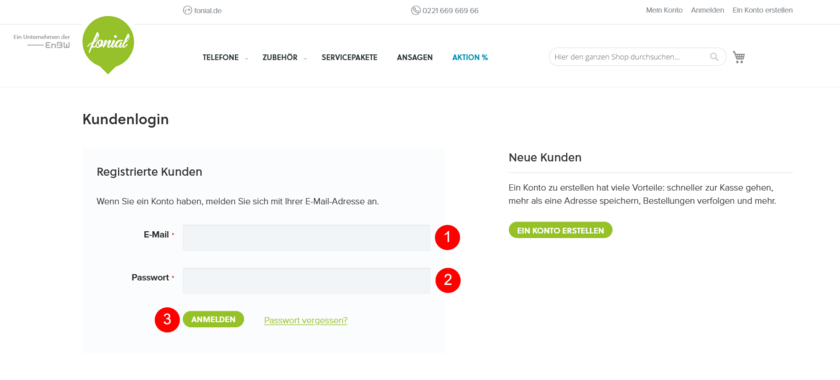Click the Registrierte Kunden heading

pos(149,172)
